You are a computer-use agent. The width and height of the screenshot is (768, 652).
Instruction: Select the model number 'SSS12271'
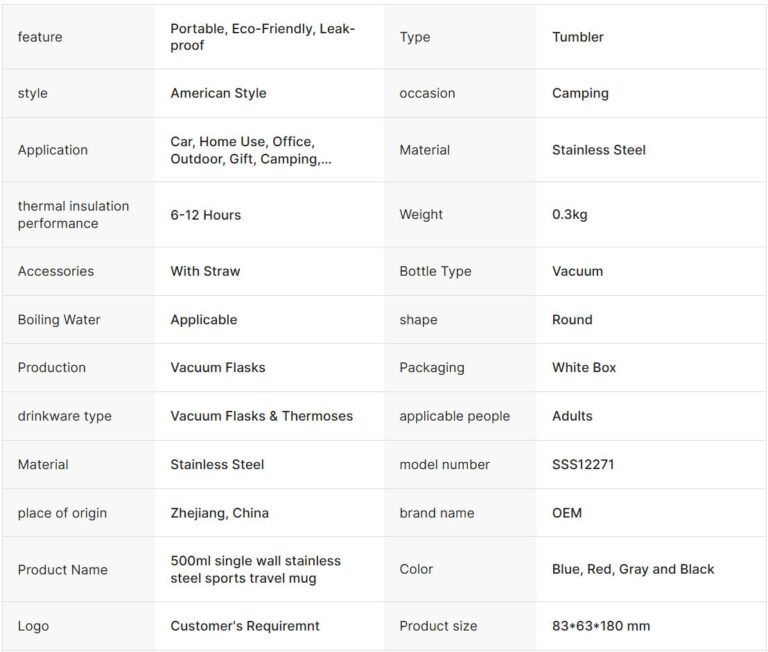tap(583, 464)
